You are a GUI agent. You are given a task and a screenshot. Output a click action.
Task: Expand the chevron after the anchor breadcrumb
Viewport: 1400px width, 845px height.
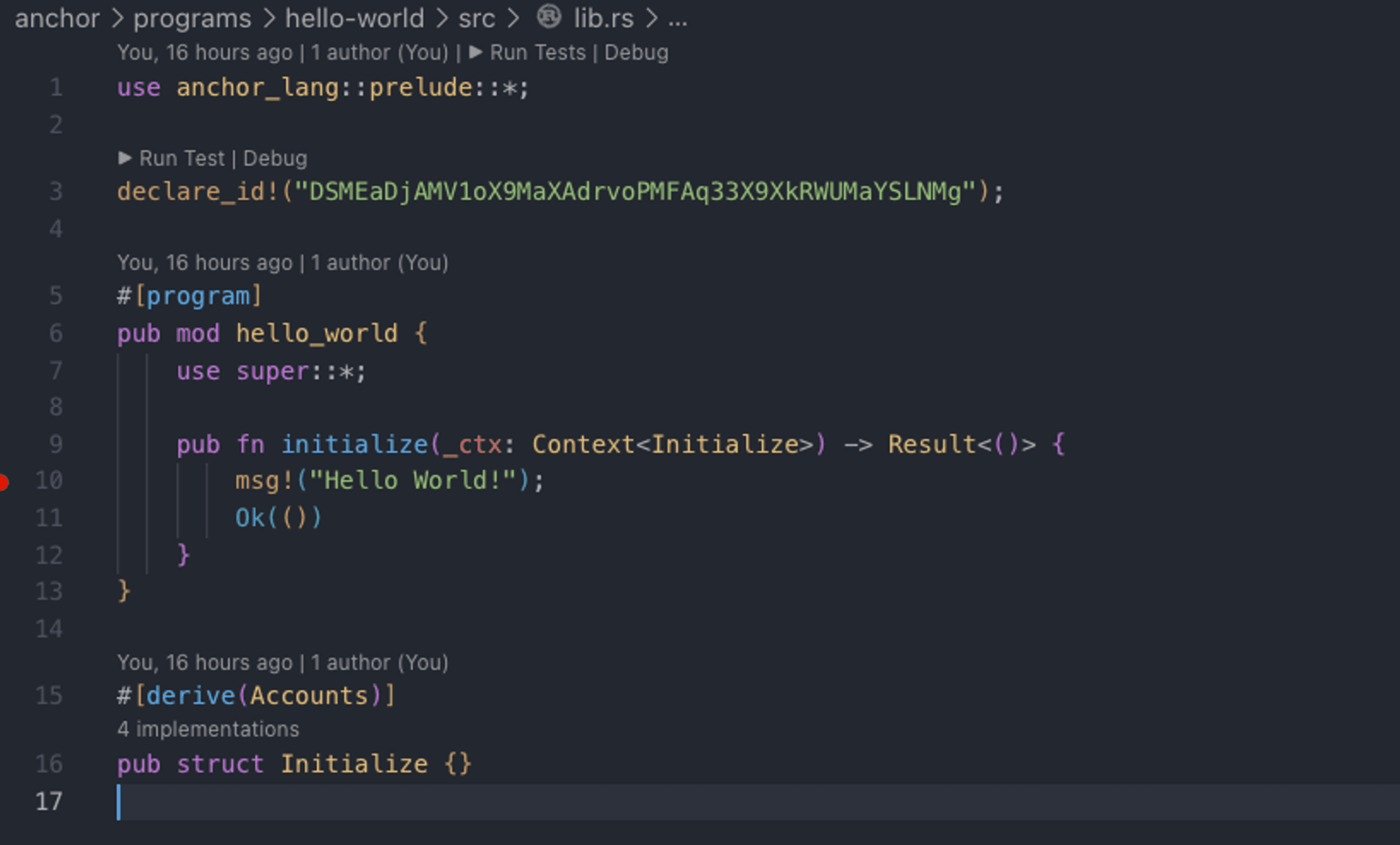click(x=118, y=18)
